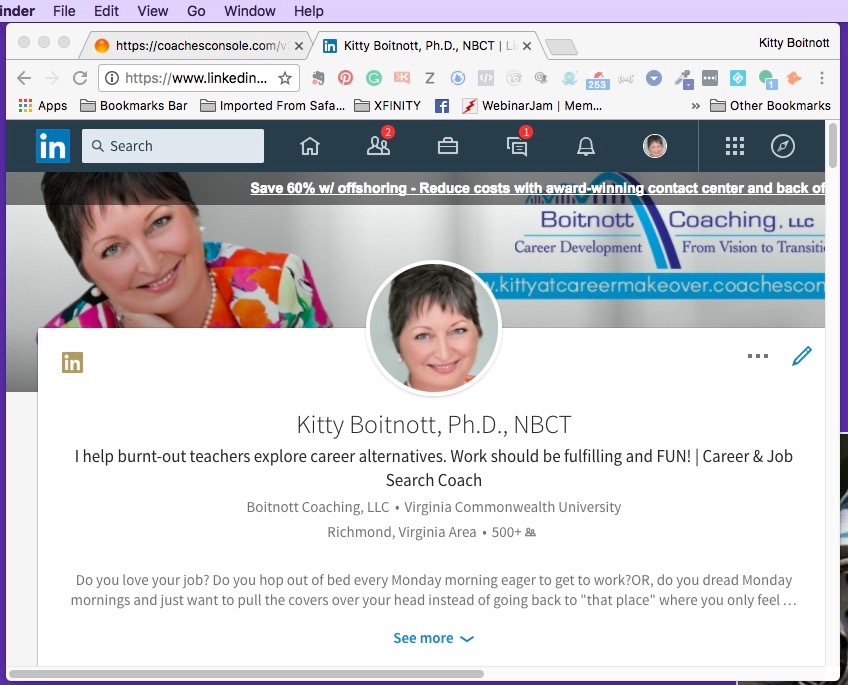The image size is (848, 685).
Task: Click the Richmond, Virginia Area location text
Action: coord(402,533)
